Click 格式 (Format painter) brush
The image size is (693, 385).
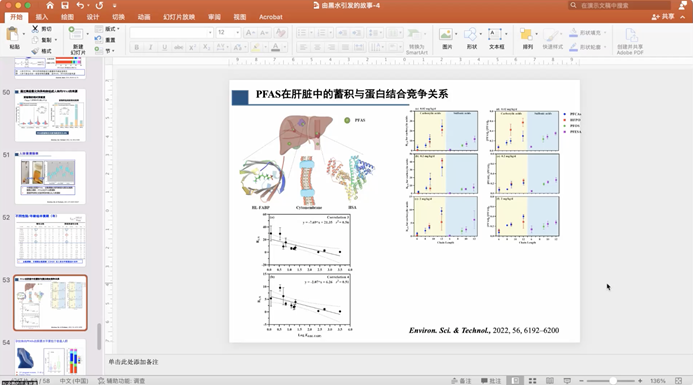[x=42, y=51]
